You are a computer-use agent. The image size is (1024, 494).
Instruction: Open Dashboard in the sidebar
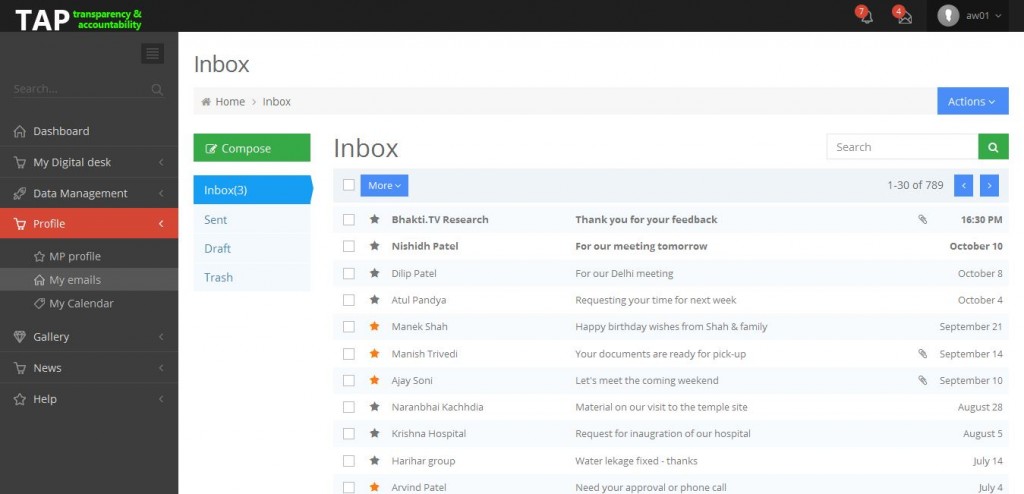(x=89, y=131)
